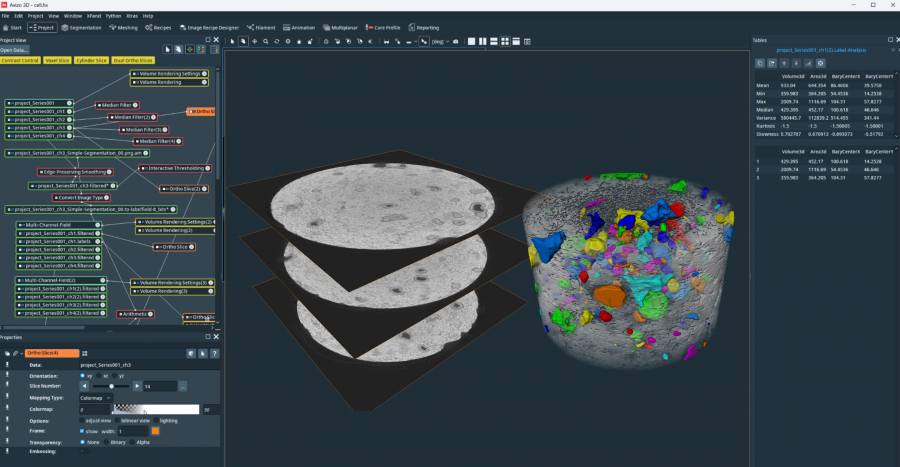The width and height of the screenshot is (900, 467).
Task: Click the pin icon beside Slice Number
Action: 7,386
